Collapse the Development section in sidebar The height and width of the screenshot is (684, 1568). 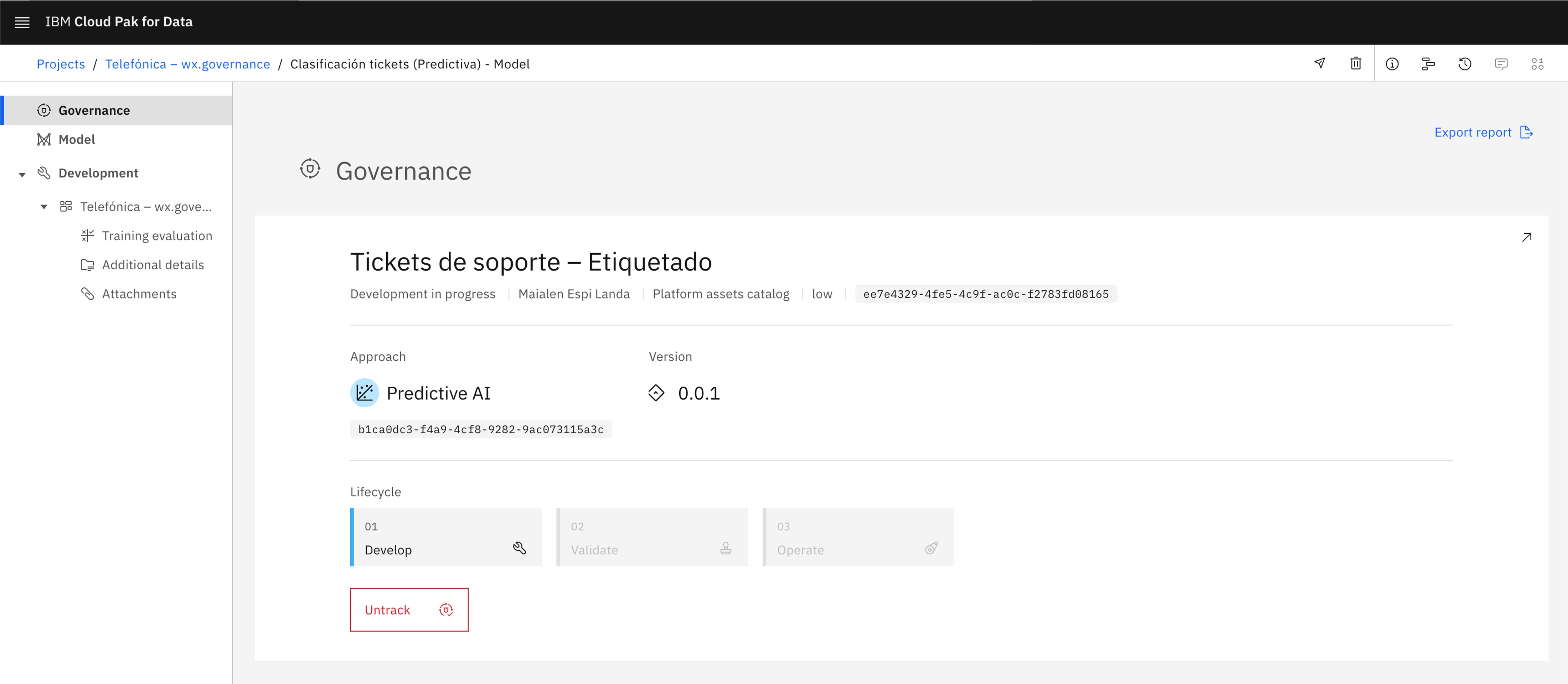[x=22, y=175]
